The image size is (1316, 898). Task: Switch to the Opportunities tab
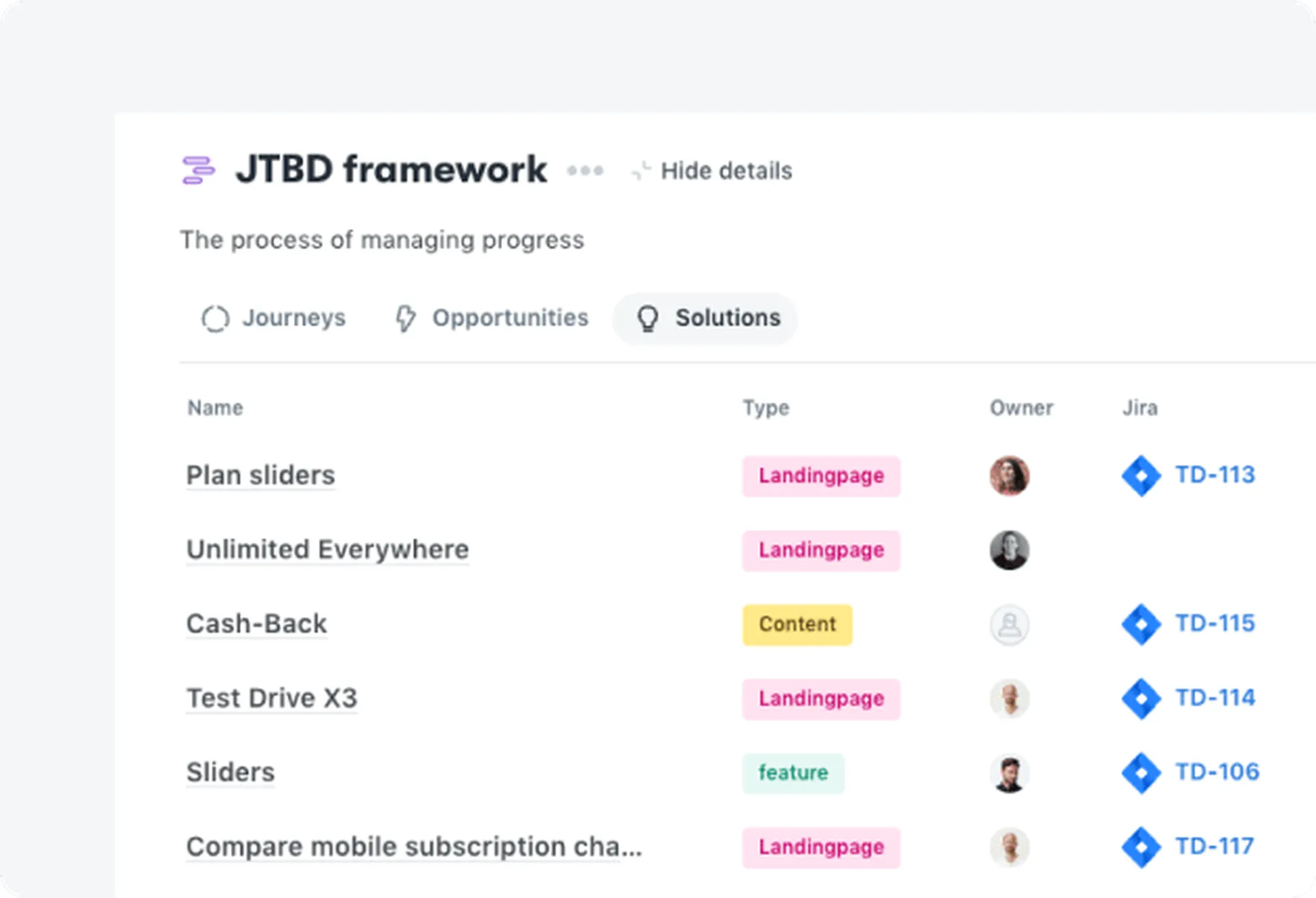tap(491, 318)
